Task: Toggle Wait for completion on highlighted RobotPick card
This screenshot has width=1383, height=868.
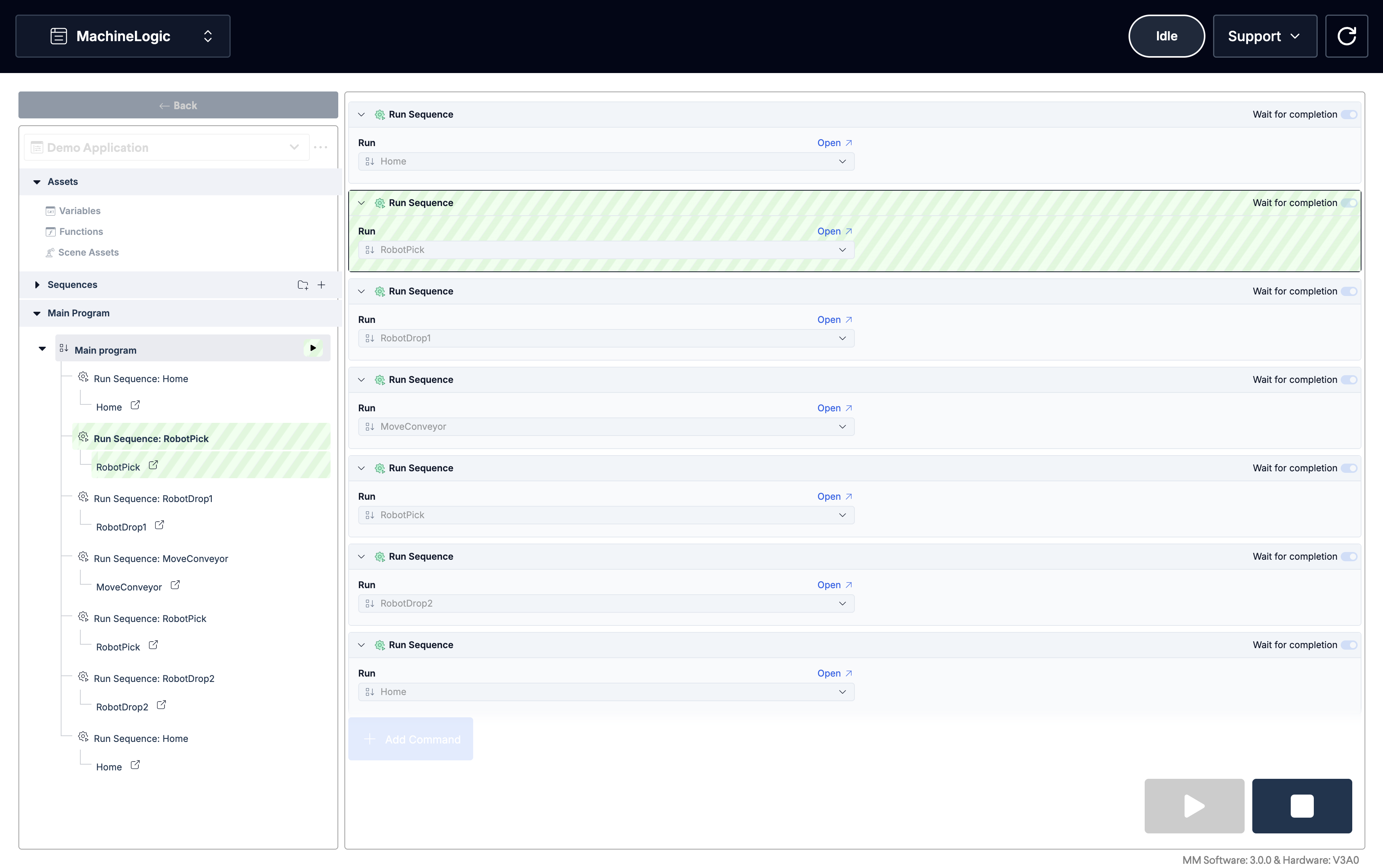Action: pos(1349,203)
